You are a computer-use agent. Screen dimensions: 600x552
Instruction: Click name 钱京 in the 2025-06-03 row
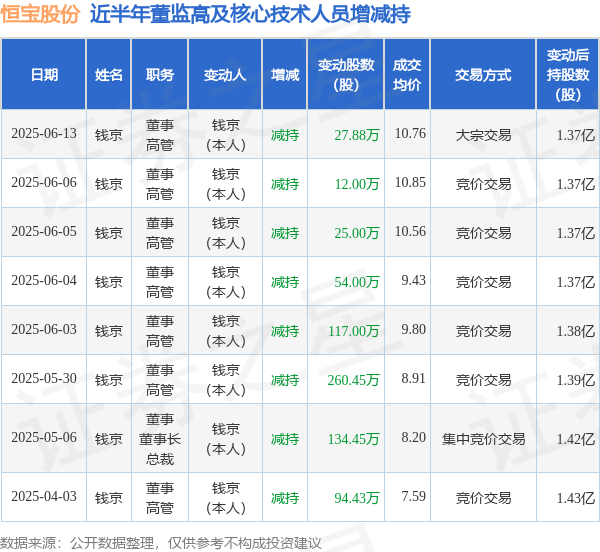click(x=109, y=331)
